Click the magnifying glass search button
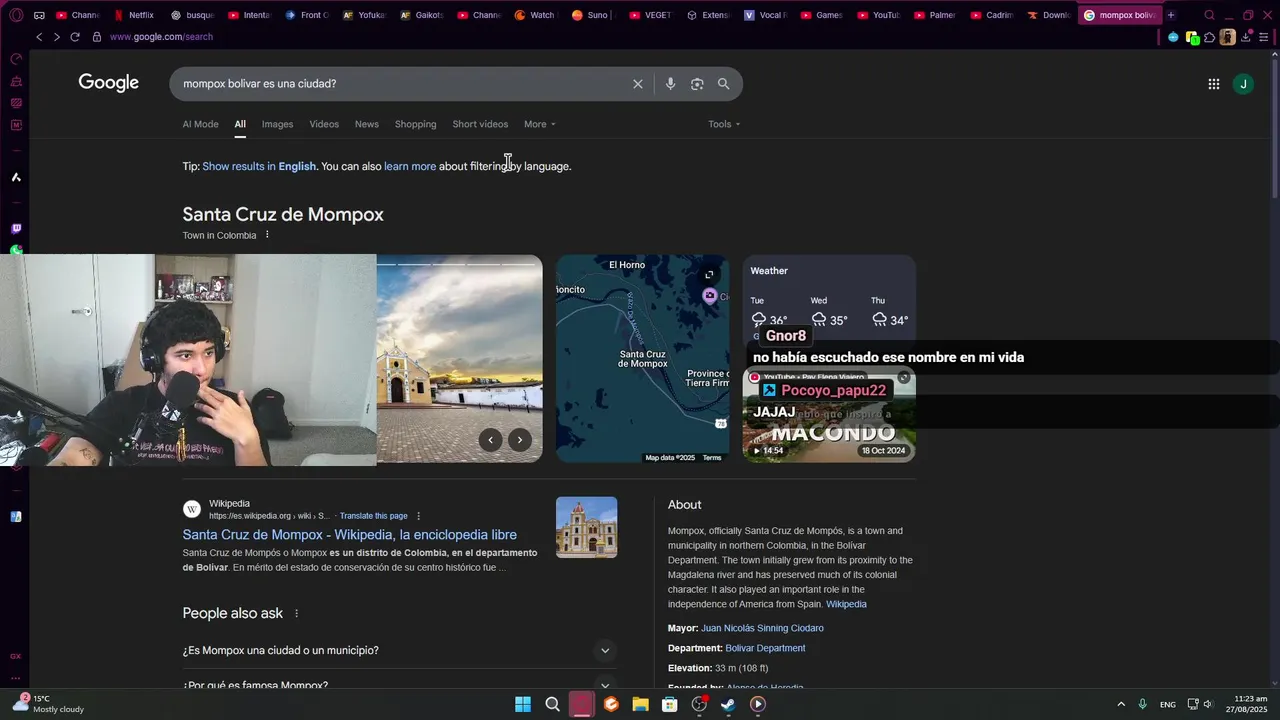This screenshot has width=1280, height=720. coord(724,84)
